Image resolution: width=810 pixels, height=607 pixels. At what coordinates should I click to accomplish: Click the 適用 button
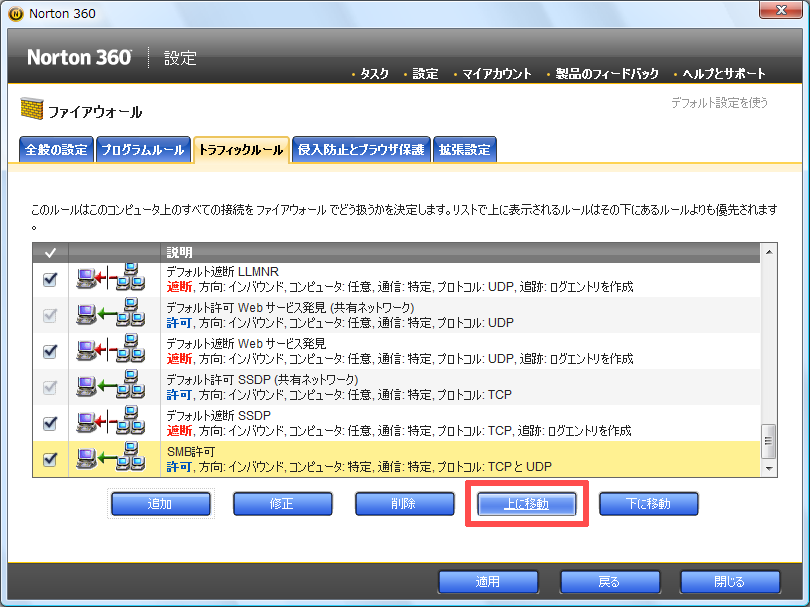pos(488,582)
